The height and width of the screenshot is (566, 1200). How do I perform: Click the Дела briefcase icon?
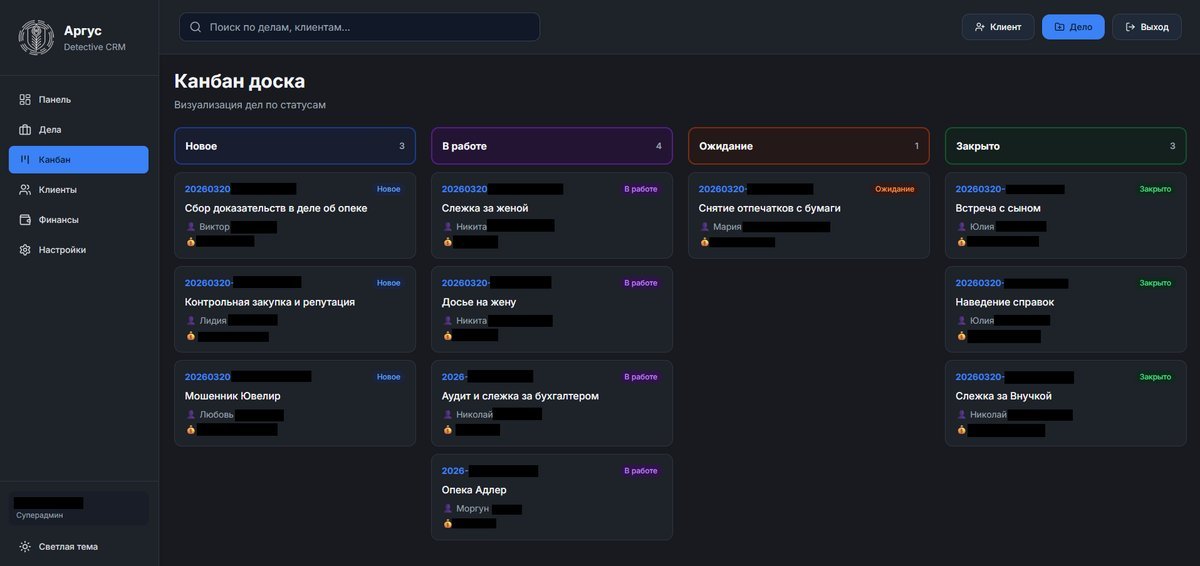click(25, 130)
